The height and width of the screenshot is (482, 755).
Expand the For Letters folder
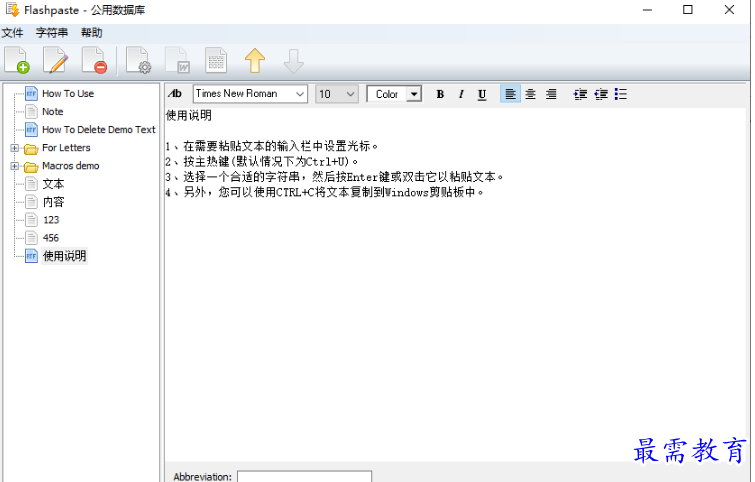[x=14, y=148]
